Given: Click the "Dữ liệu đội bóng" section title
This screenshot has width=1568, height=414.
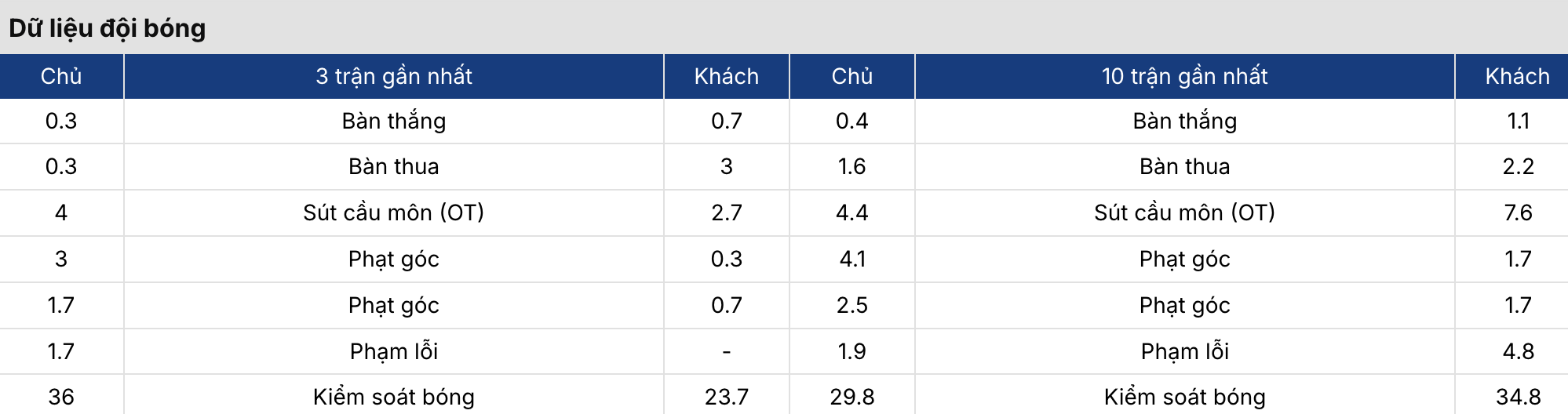Looking at the screenshot, I should click(x=108, y=28).
